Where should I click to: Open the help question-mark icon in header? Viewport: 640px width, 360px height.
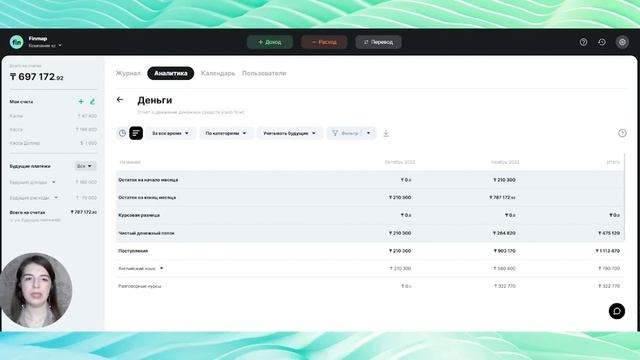click(x=583, y=42)
